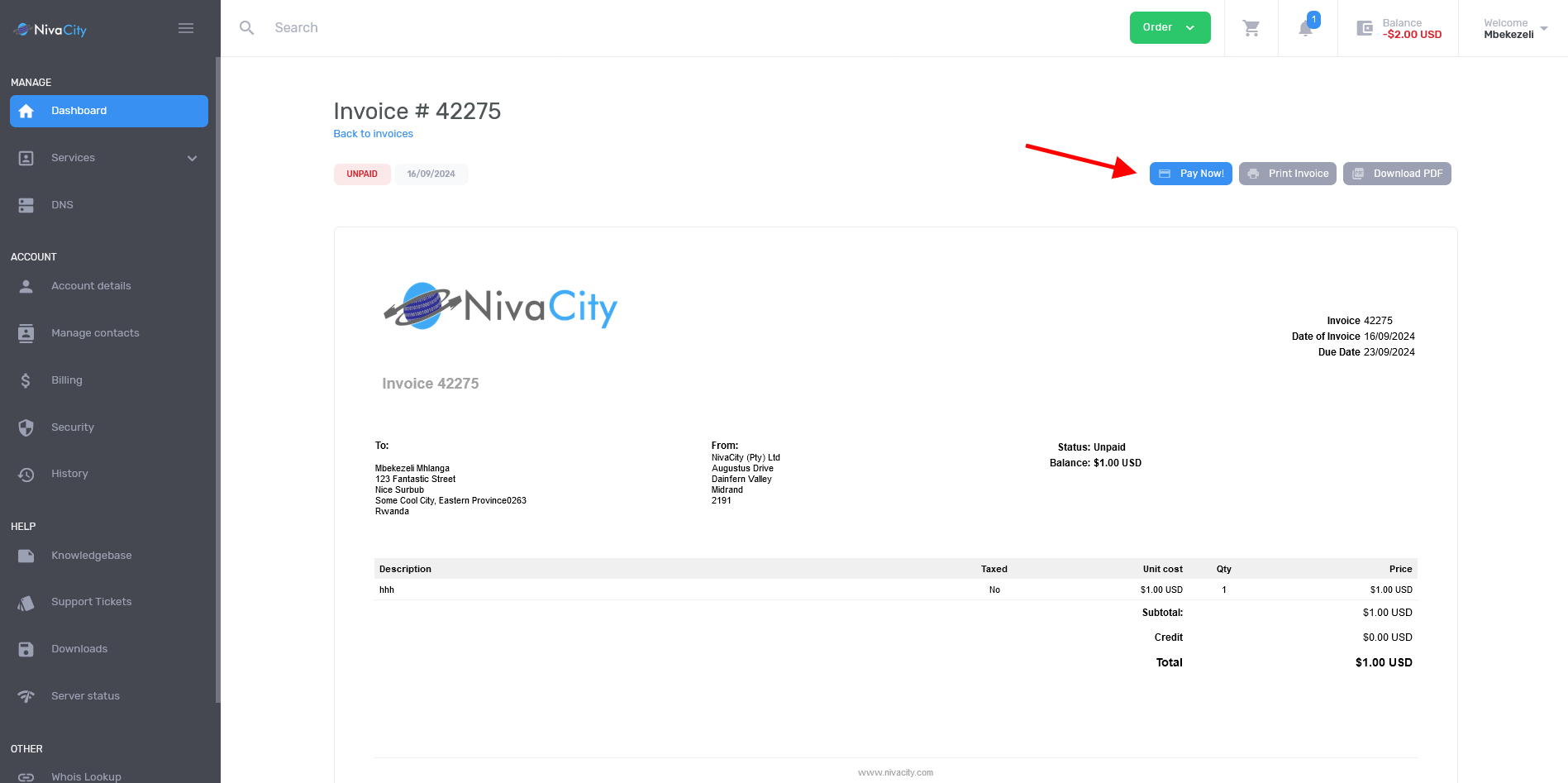Select Manage contacts in sidebar
Image resolution: width=1568 pixels, height=783 pixels.
pos(109,333)
